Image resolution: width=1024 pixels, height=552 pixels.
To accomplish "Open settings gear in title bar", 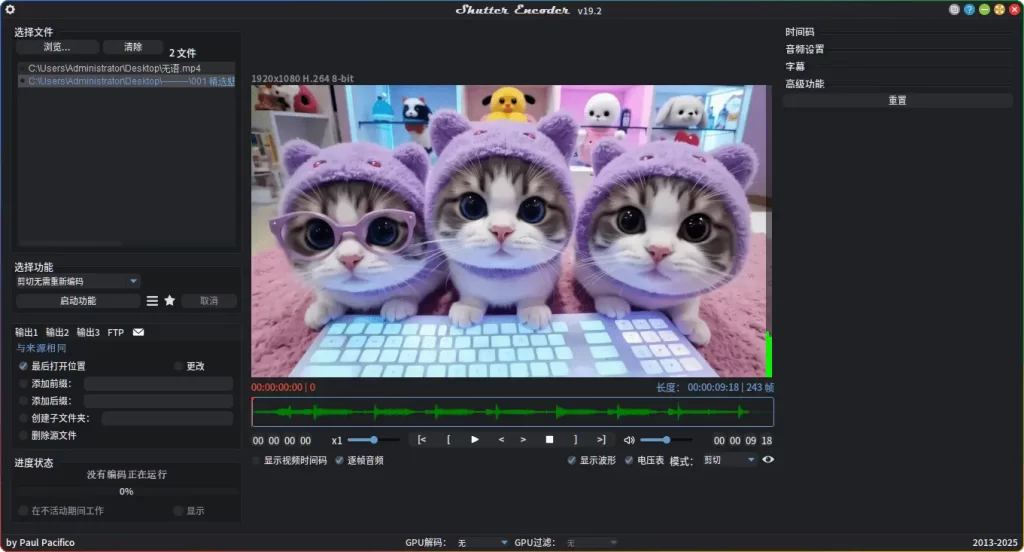I will 10,9.
